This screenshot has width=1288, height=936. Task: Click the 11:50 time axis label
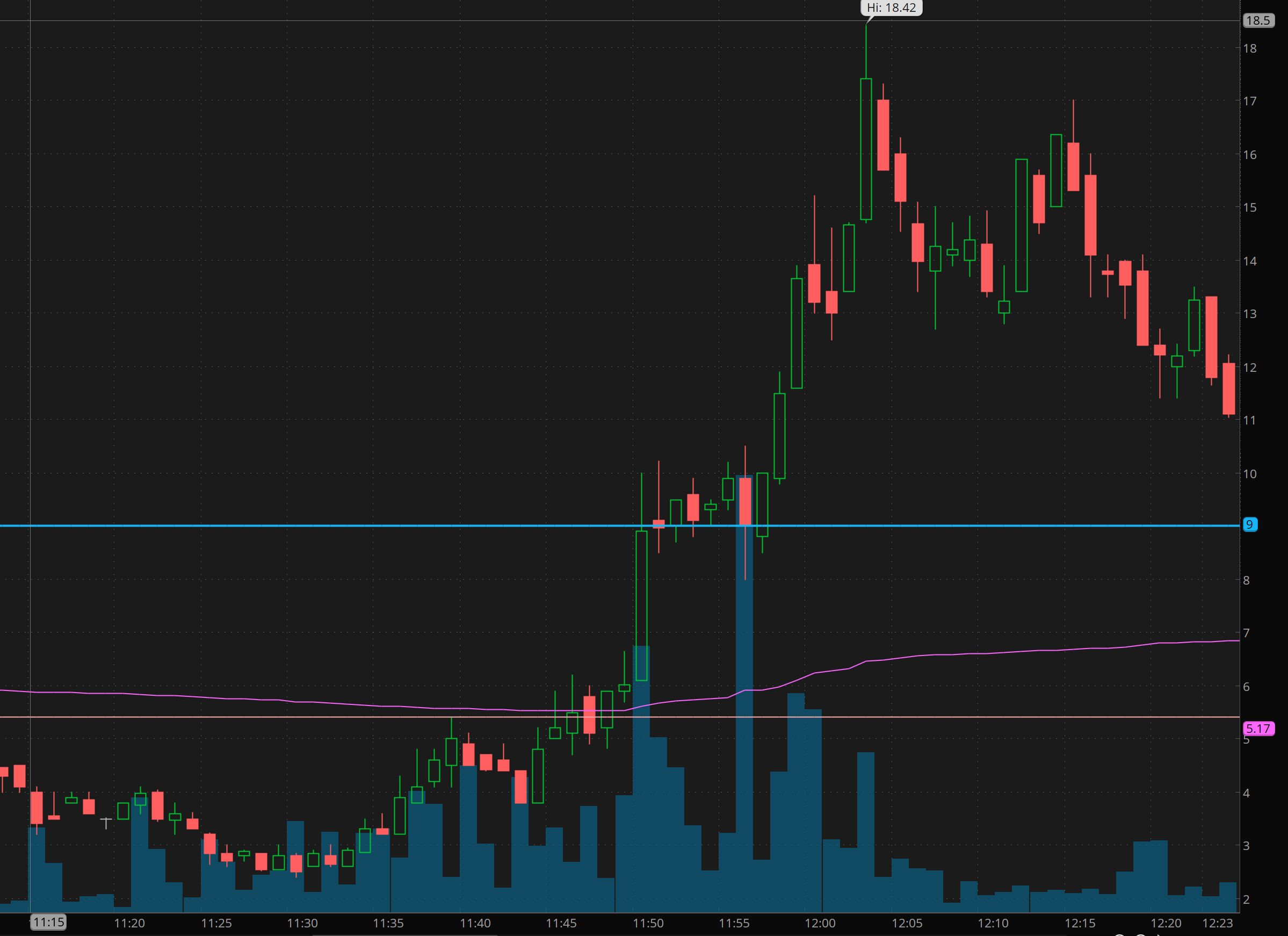click(648, 923)
